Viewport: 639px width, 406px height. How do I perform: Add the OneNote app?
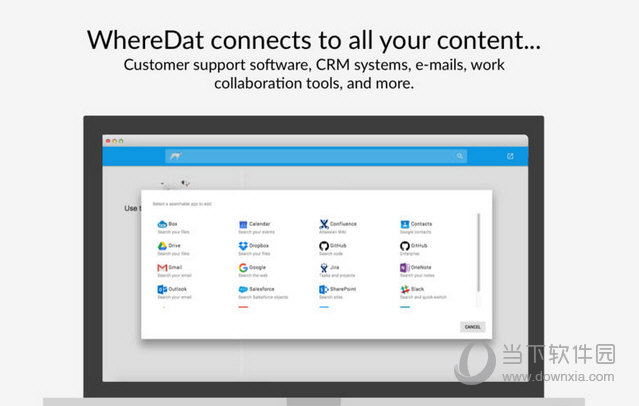point(417,271)
